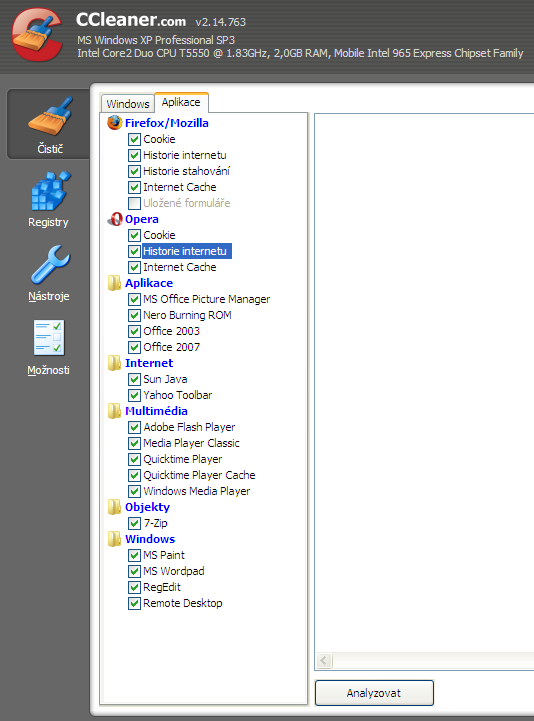Click the Windows folder icon in tree
The width and height of the screenshot is (534, 721).
[115, 539]
